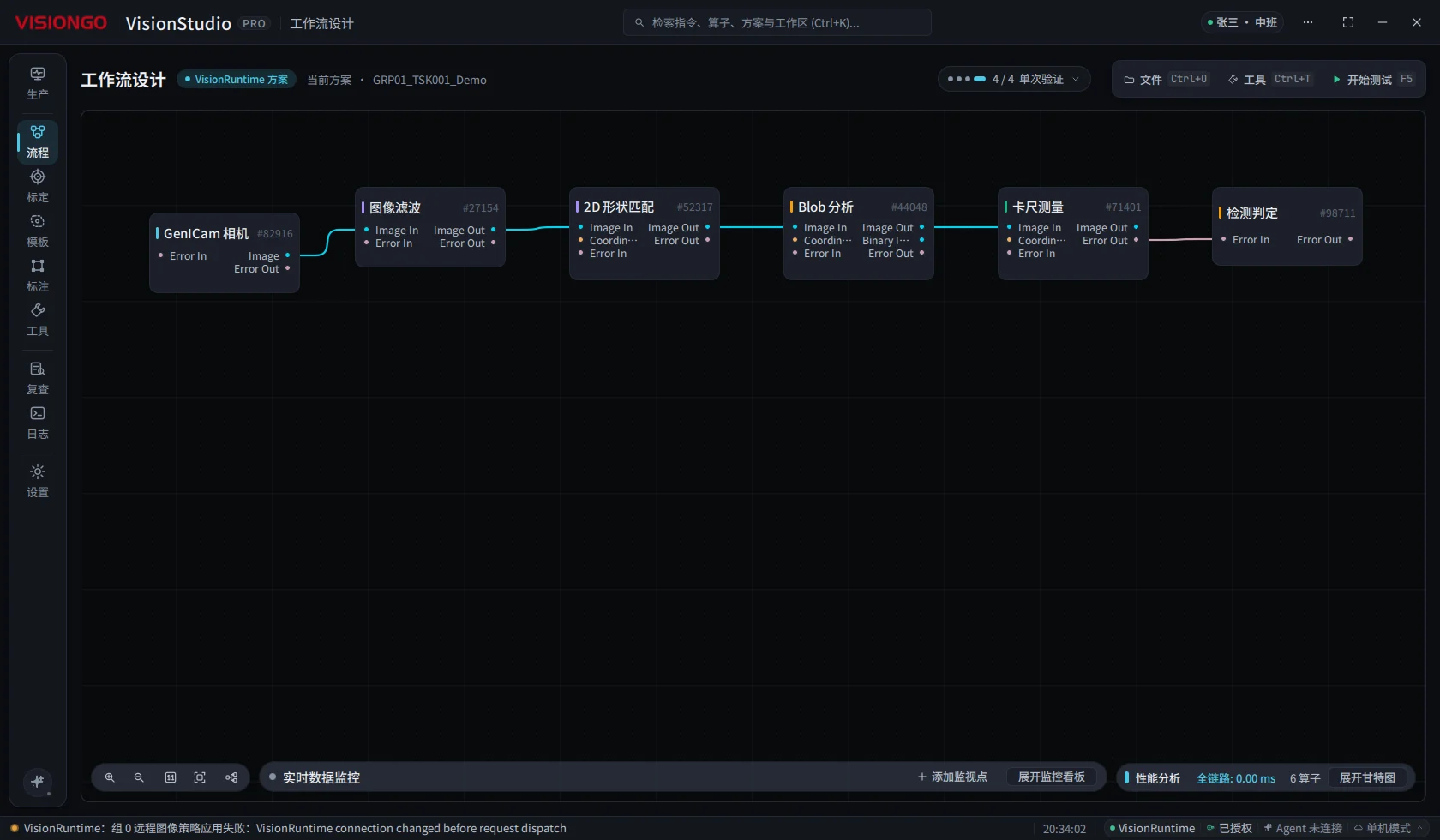Click 添加监视点 to add a watch
The width and height of the screenshot is (1440, 840).
[x=952, y=777]
